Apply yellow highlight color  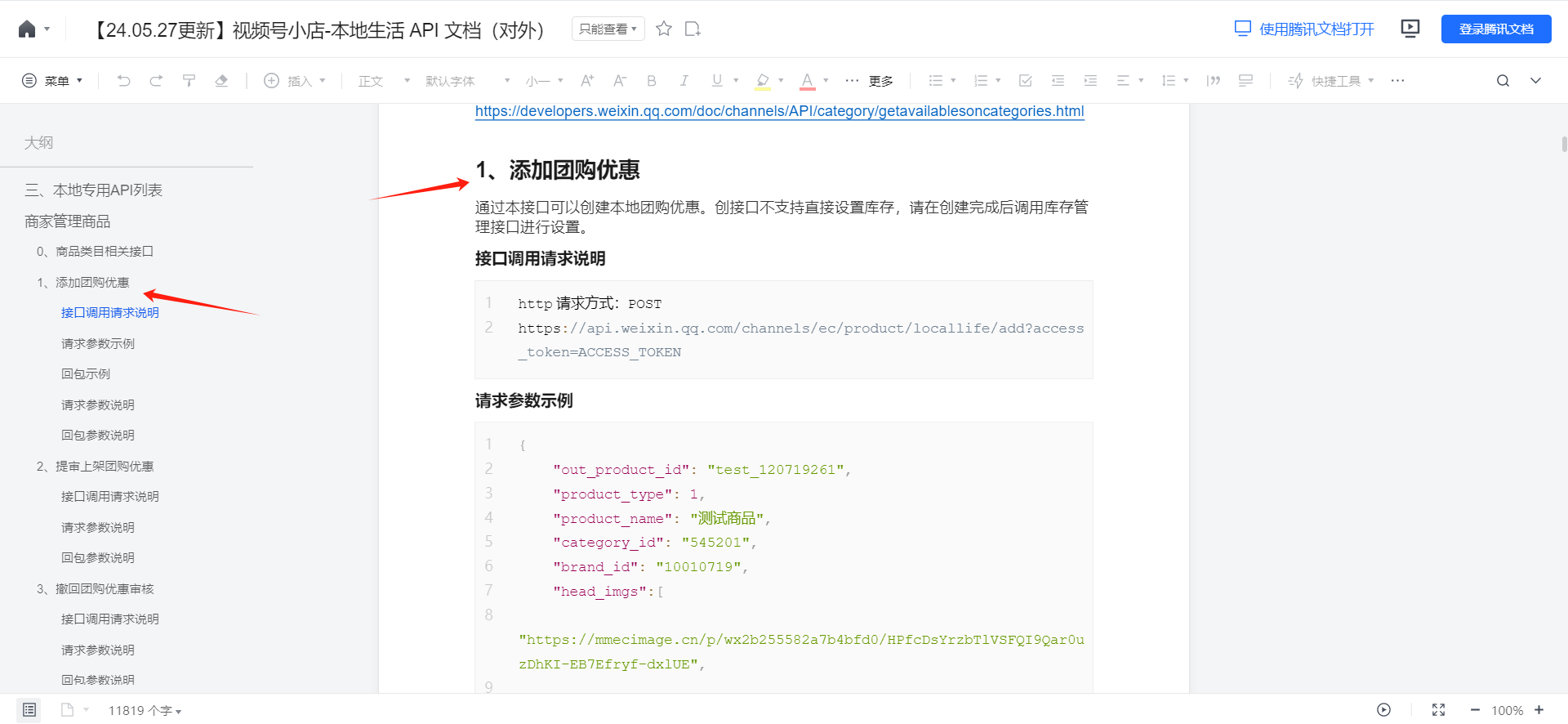click(x=763, y=81)
